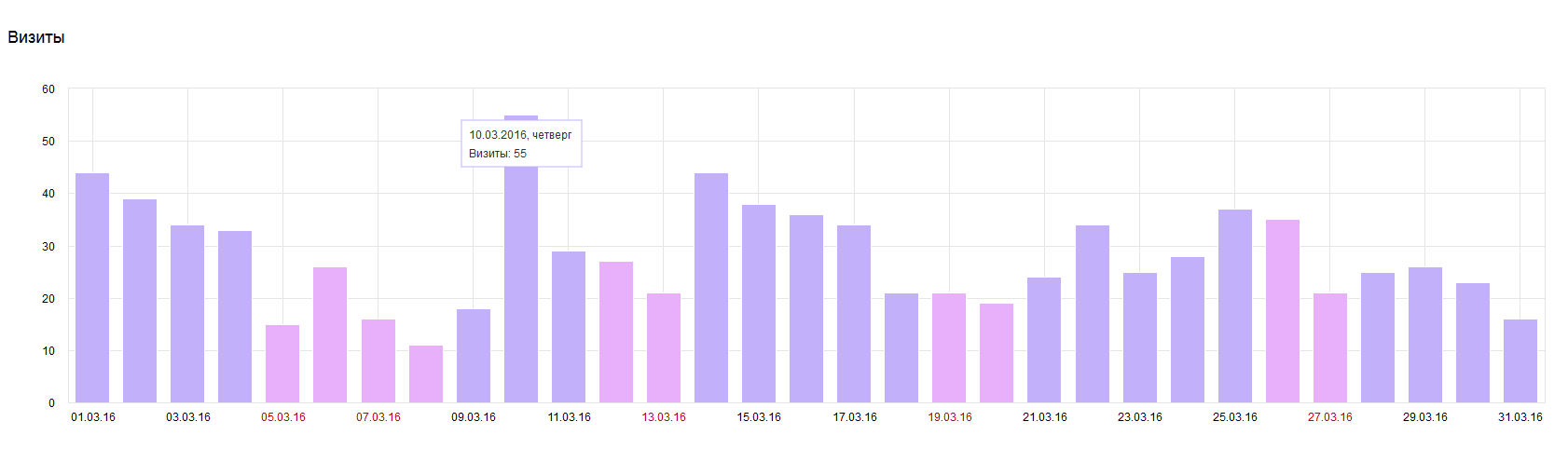Select the first bar dated 01.03.16
This screenshot has height=462, width=1568.
[x=92, y=288]
